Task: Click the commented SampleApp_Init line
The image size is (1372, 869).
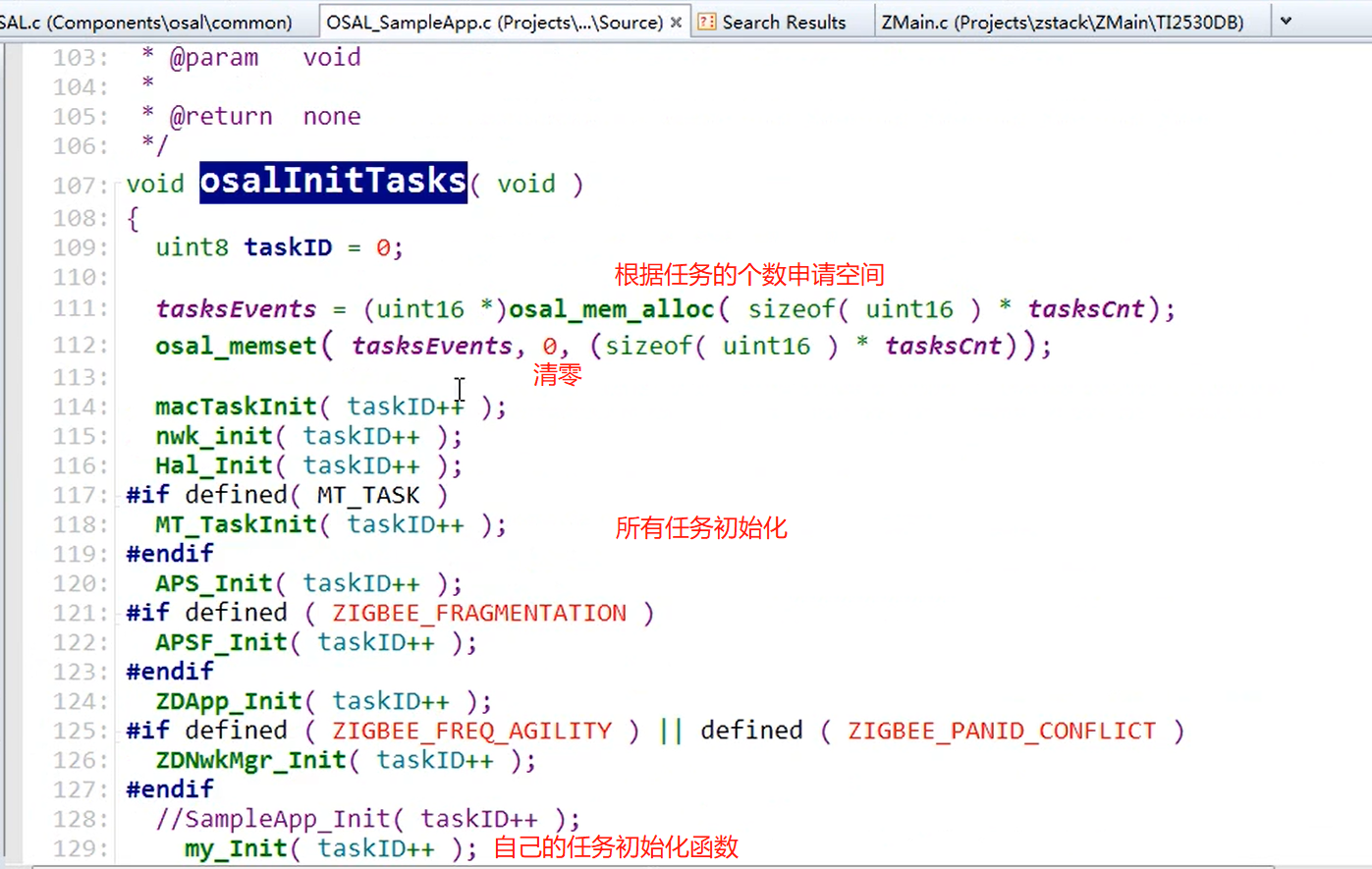Action: 367,819
